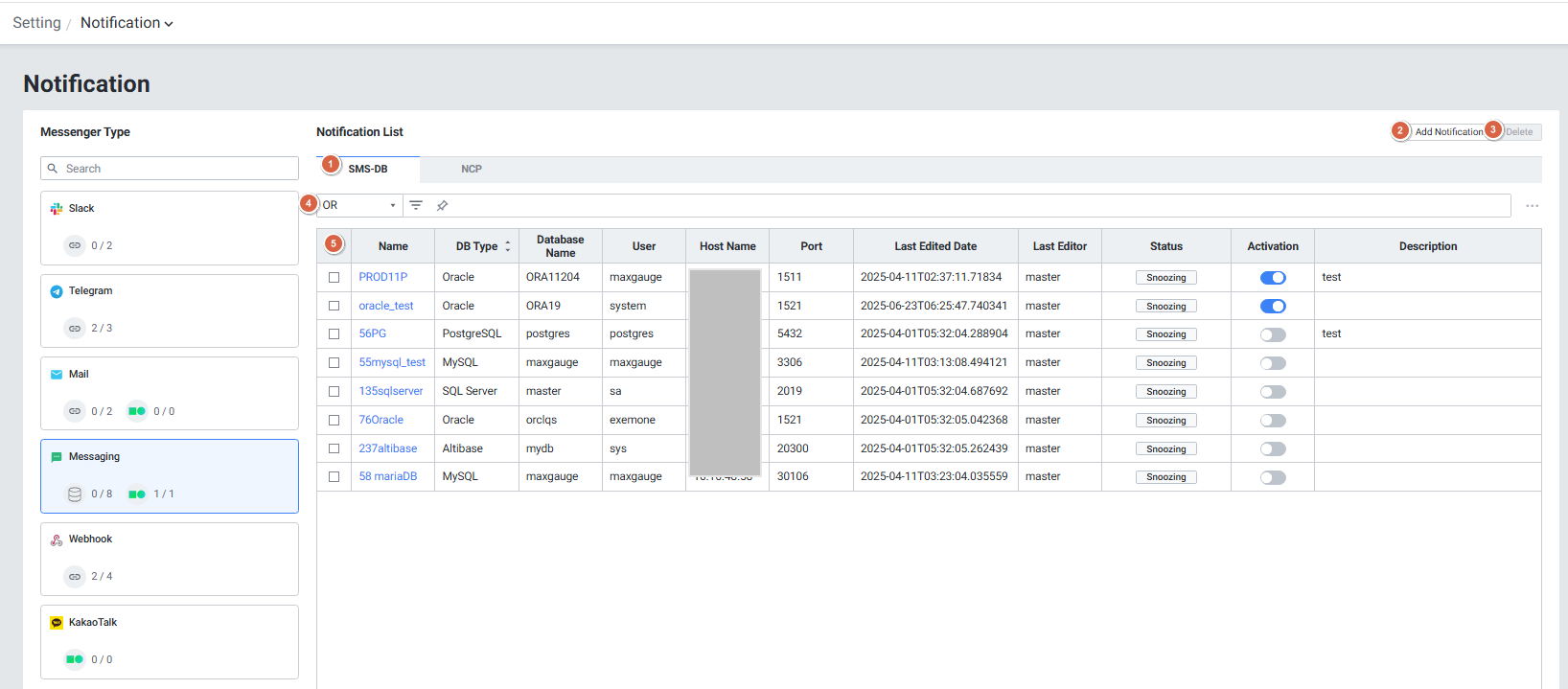
Task: Click the Add Notification button
Action: (x=1447, y=131)
